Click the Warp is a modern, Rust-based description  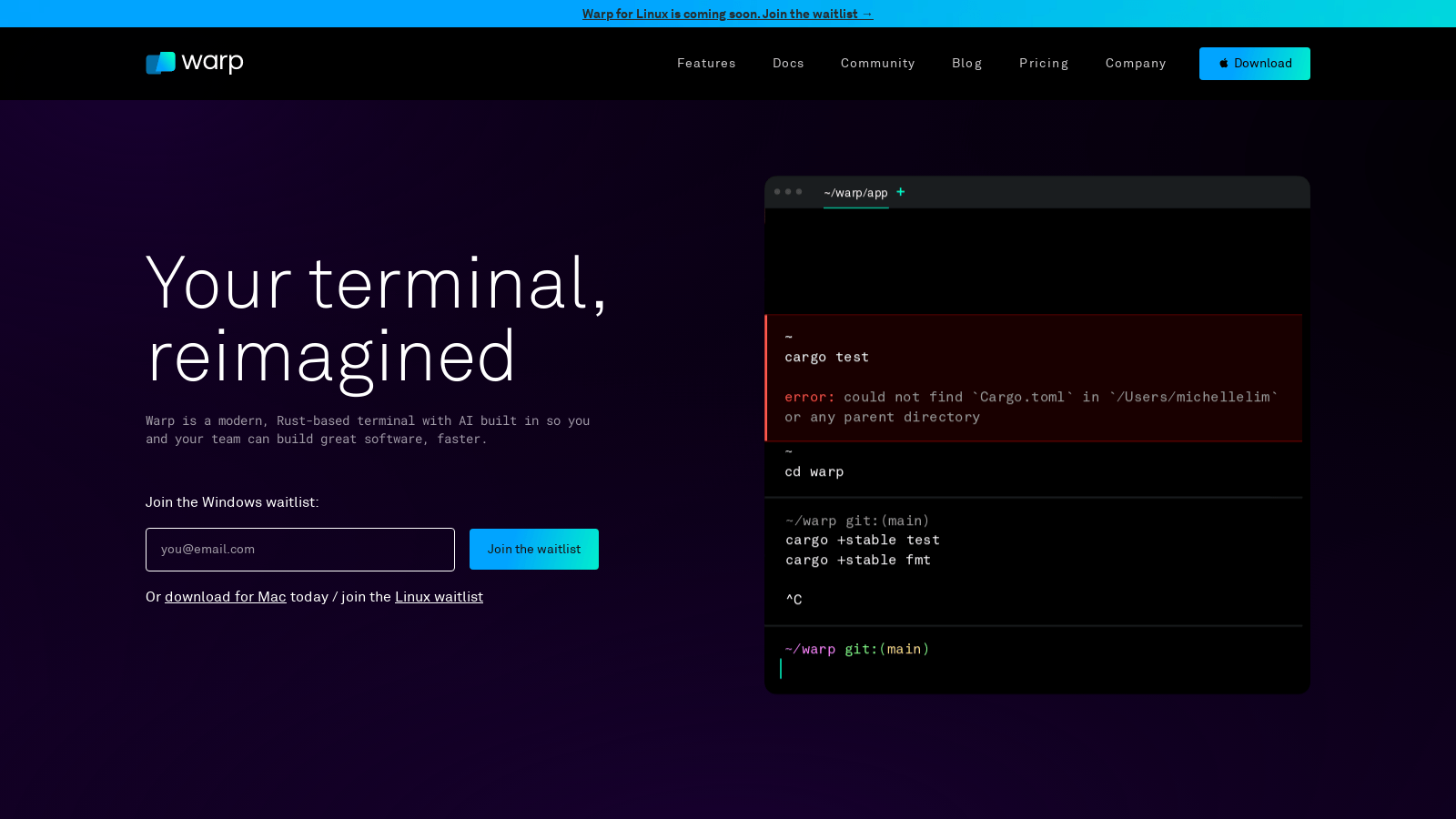(368, 430)
